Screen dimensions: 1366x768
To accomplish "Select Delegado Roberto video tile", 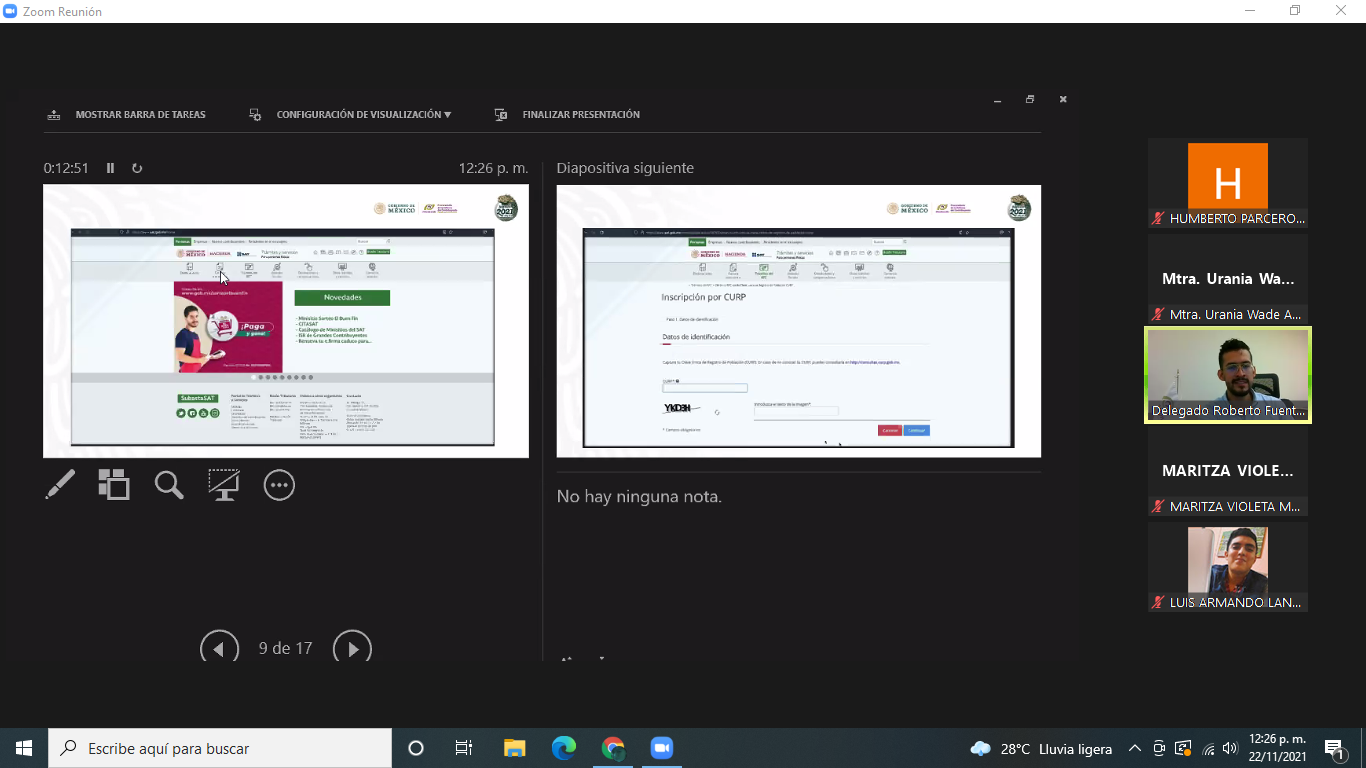I will tap(1227, 375).
